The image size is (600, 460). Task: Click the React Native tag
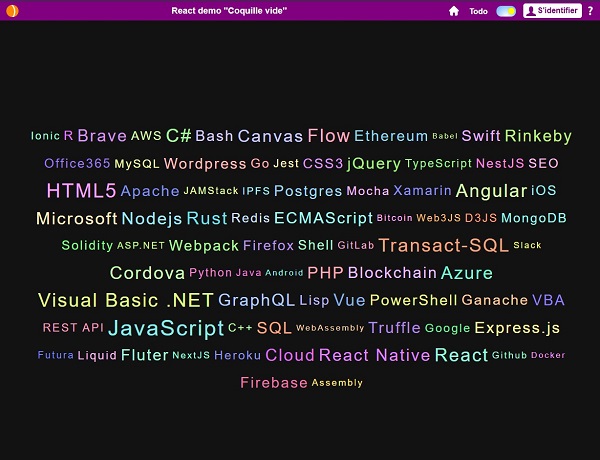point(374,356)
